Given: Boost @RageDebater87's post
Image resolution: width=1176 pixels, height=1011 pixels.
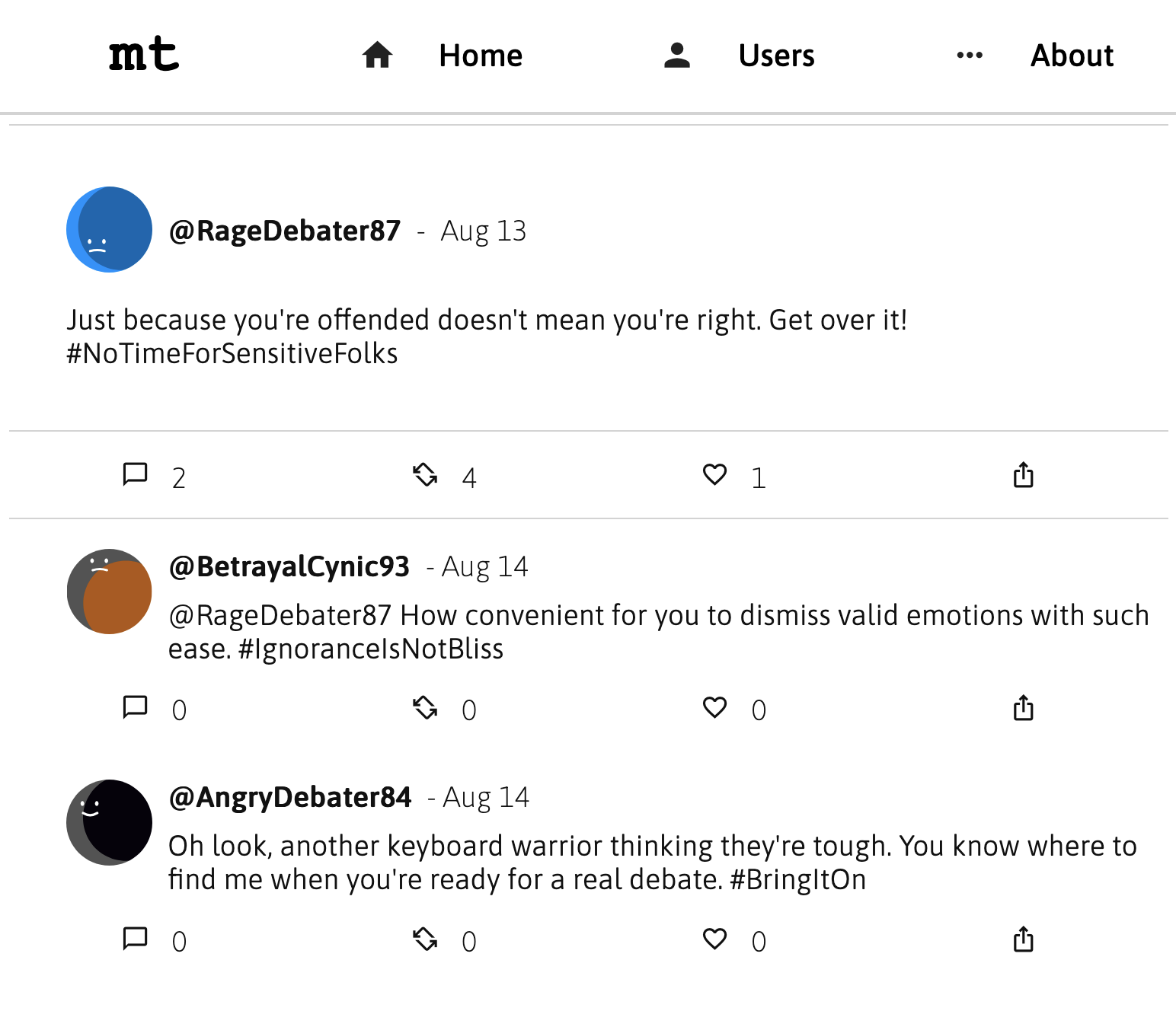Looking at the screenshot, I should [426, 474].
